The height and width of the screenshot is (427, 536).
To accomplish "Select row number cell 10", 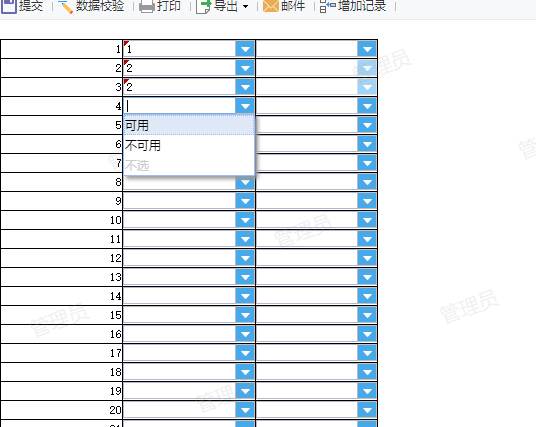I will (62, 220).
